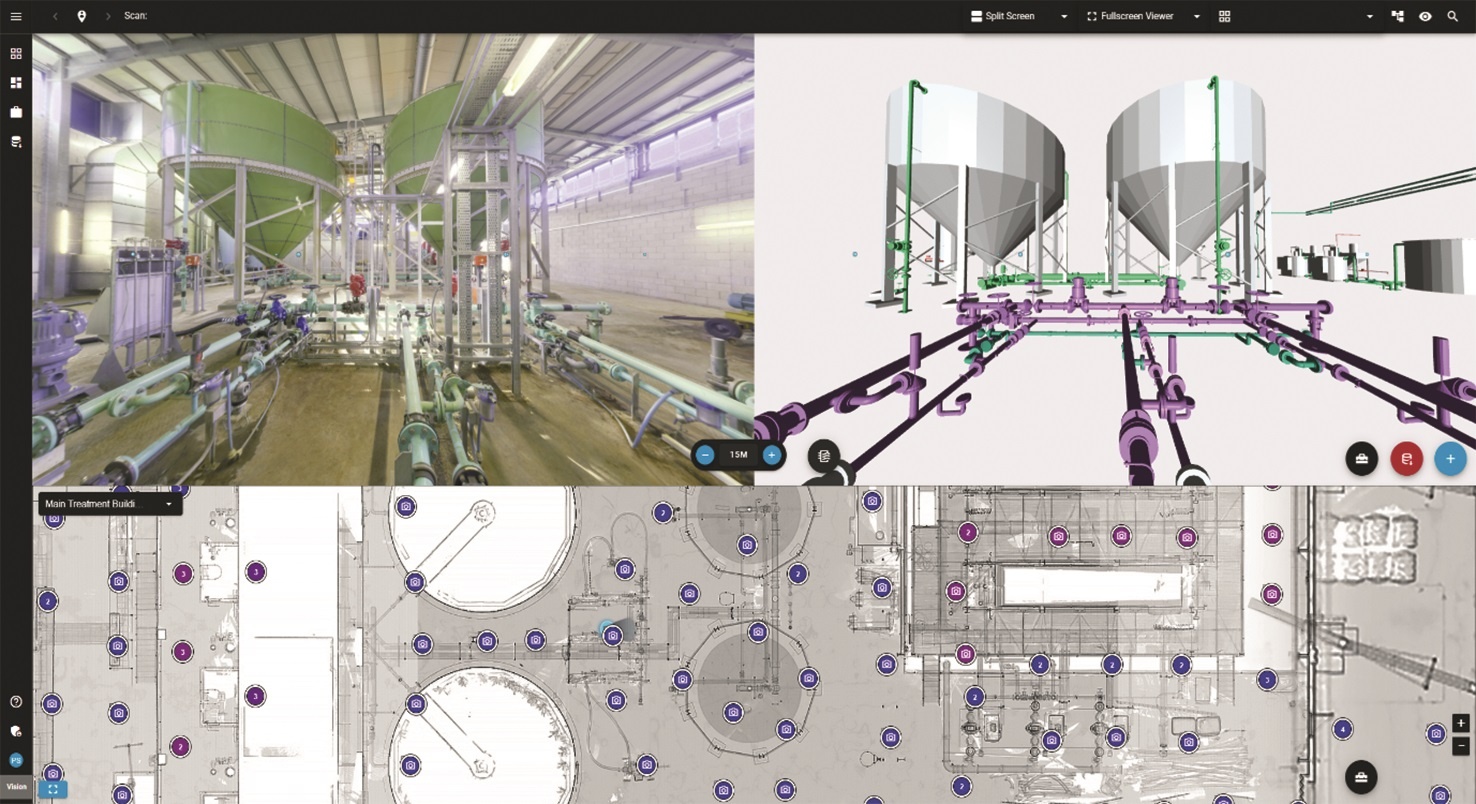Click the search magnifier icon

click(x=1452, y=16)
